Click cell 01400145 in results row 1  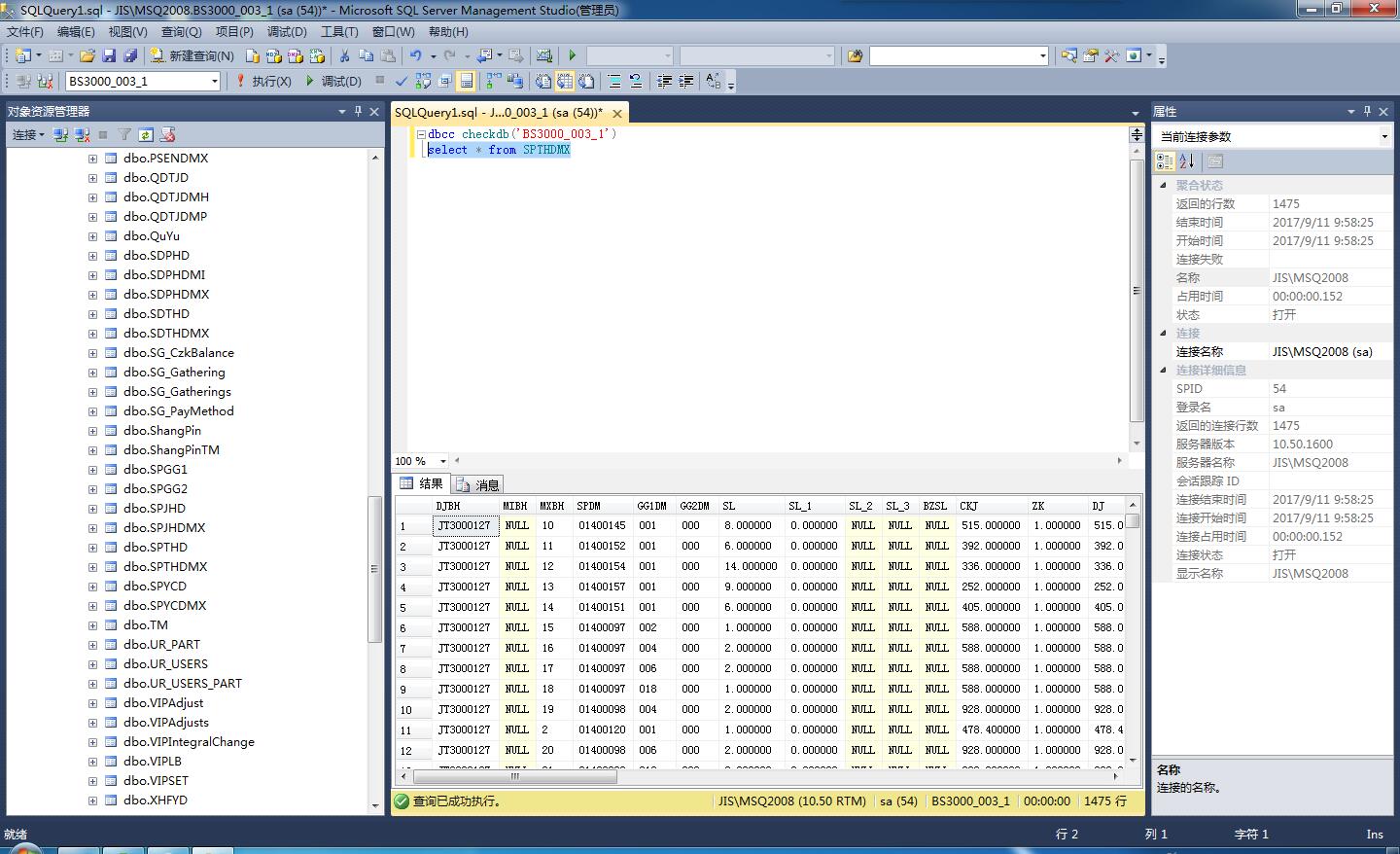[602, 525]
